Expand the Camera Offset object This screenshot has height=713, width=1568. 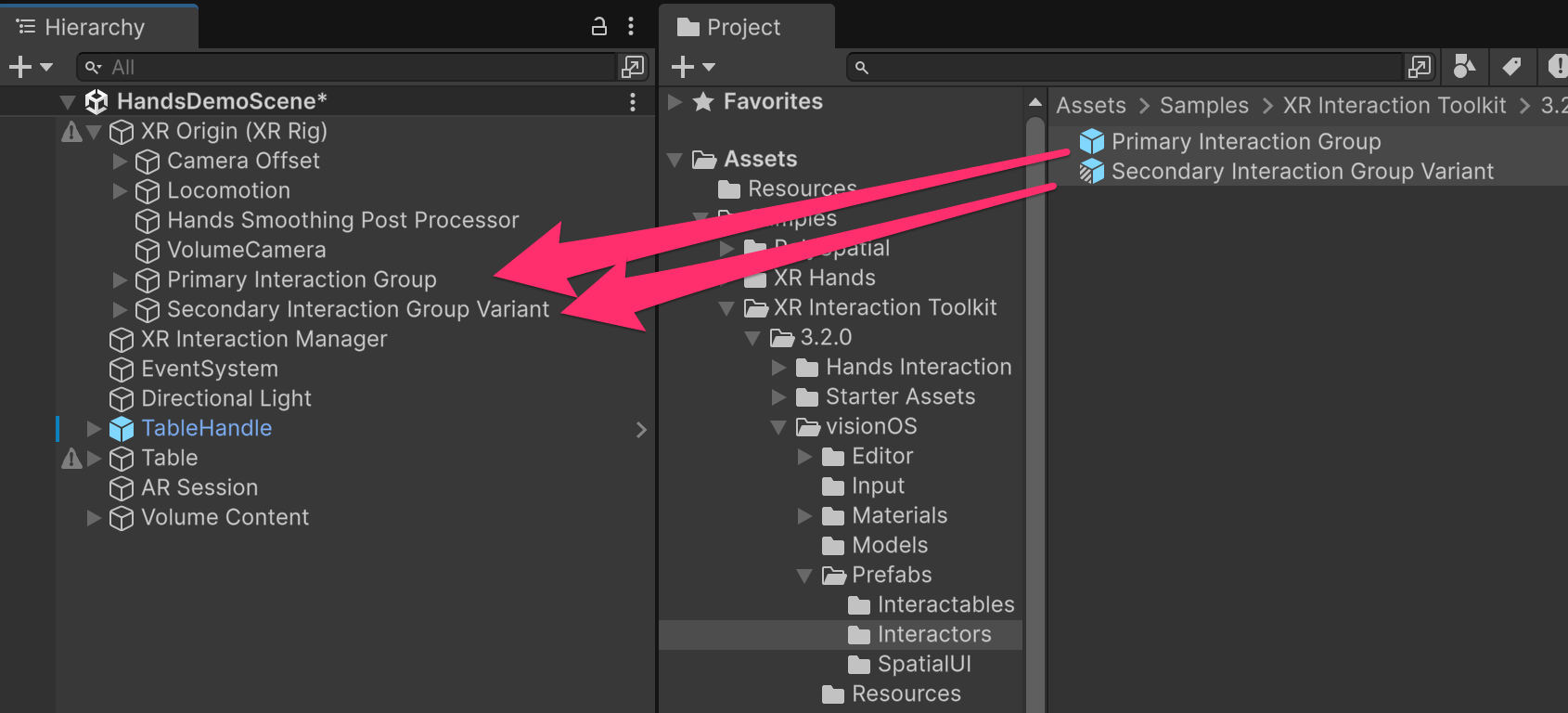[120, 161]
